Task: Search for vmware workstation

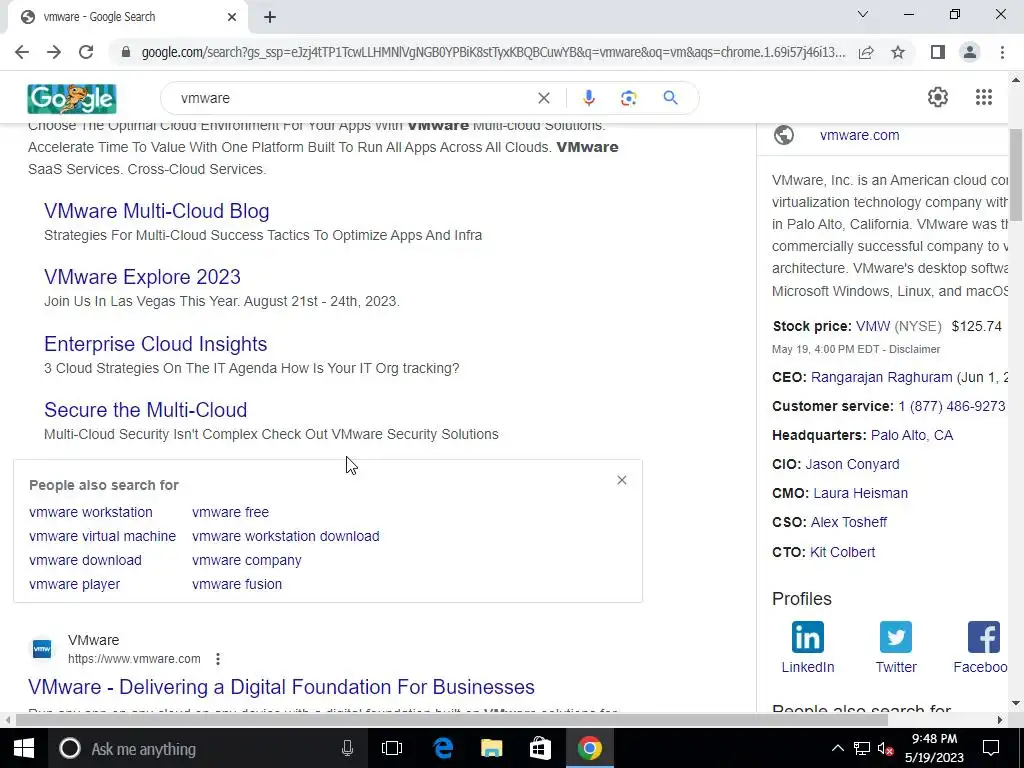Action: coord(91,512)
